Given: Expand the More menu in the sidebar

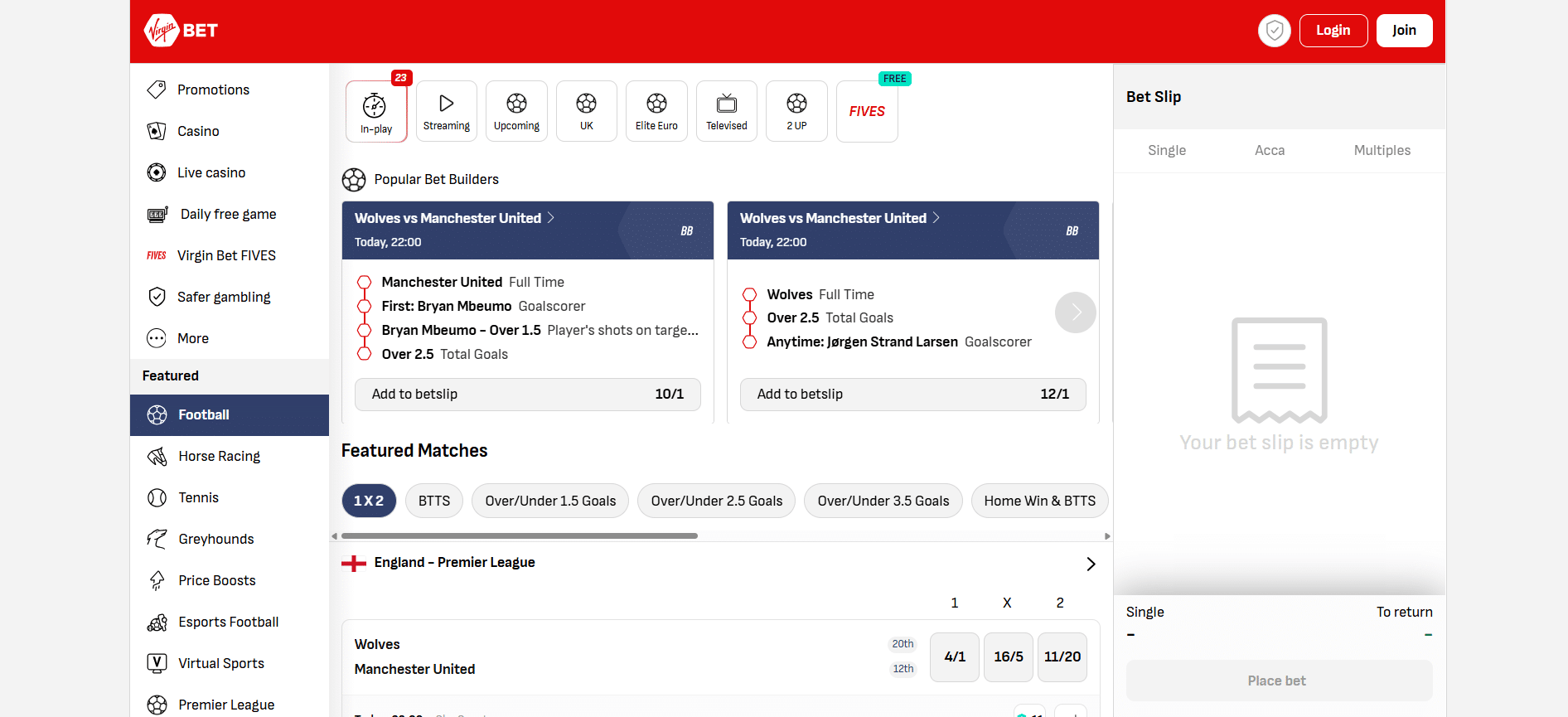Looking at the screenshot, I should [230, 338].
